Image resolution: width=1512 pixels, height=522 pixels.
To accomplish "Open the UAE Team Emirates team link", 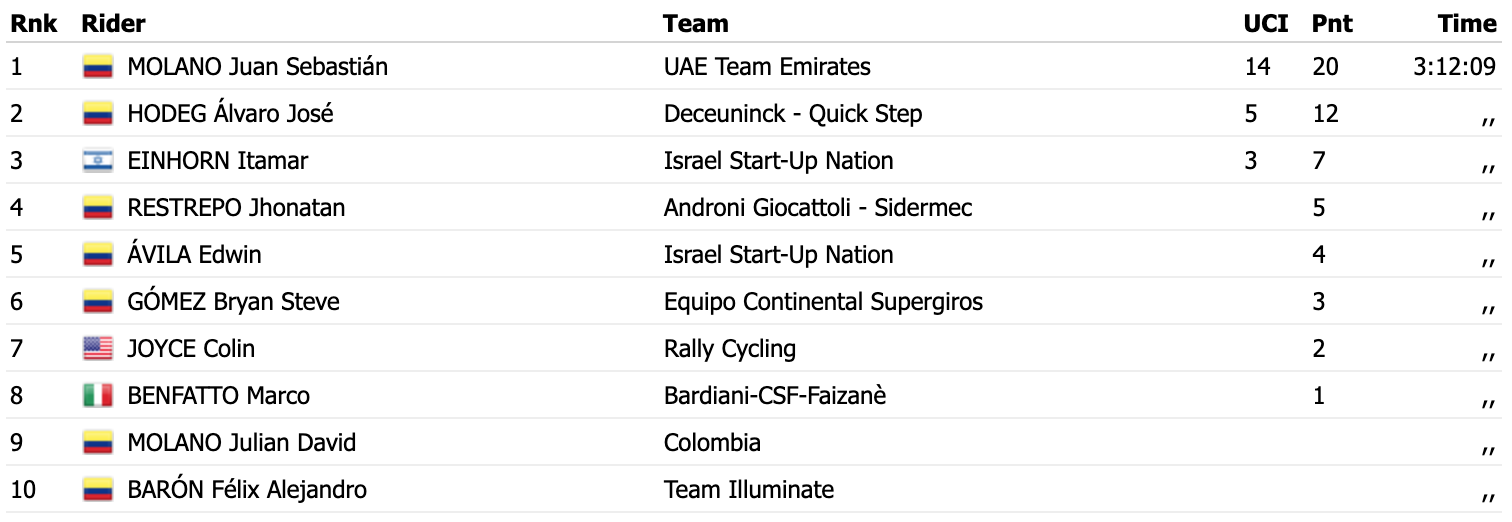I will pyautogui.click(x=767, y=67).
